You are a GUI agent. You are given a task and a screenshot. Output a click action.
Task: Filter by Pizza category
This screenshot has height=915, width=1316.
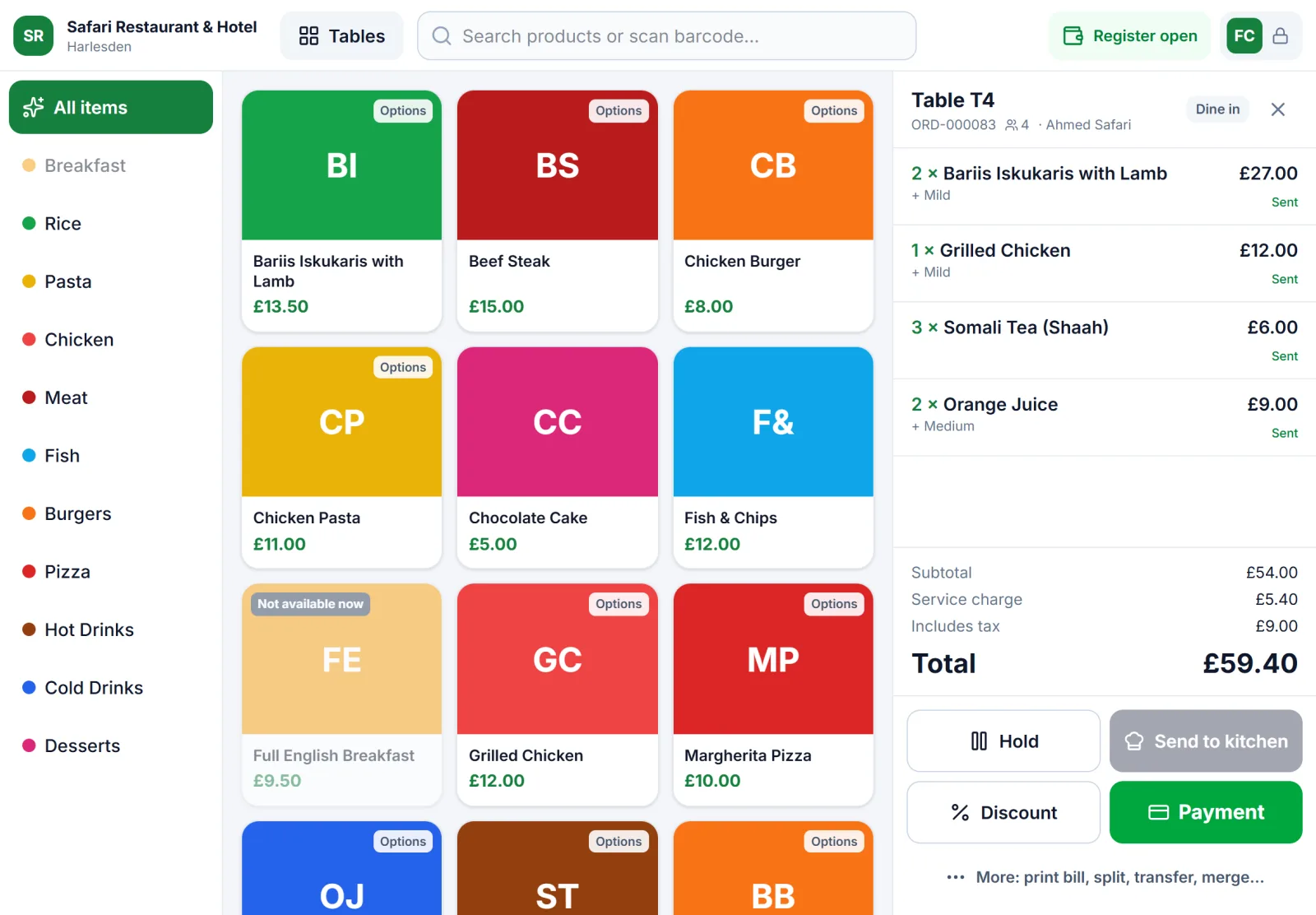[x=111, y=572]
